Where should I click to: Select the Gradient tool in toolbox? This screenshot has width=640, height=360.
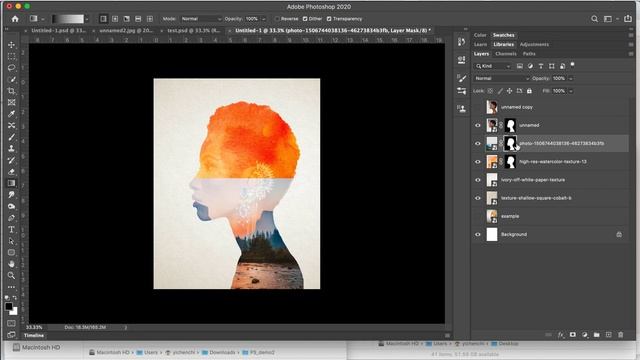point(11,183)
